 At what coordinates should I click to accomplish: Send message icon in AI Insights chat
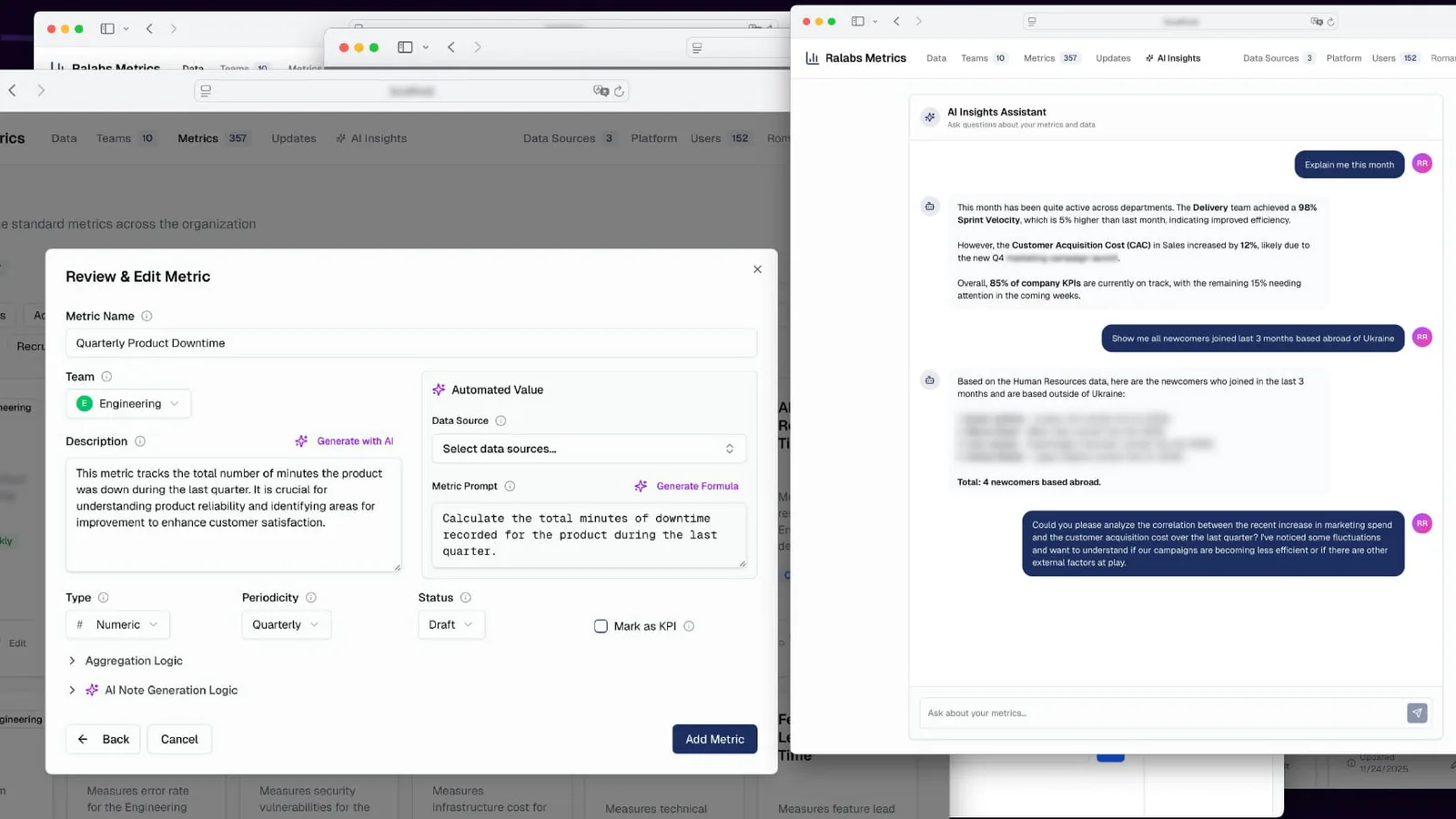[x=1417, y=713]
